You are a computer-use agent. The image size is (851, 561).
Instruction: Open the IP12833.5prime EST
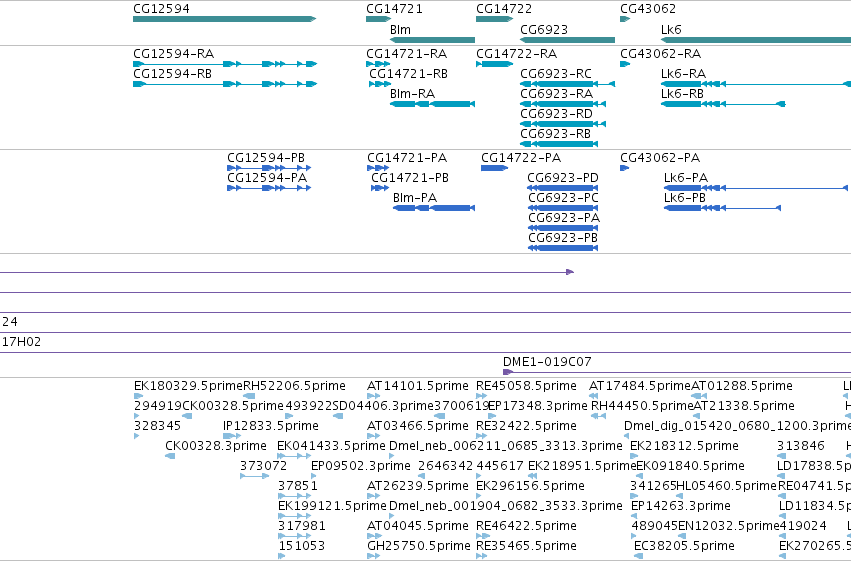coord(232,436)
